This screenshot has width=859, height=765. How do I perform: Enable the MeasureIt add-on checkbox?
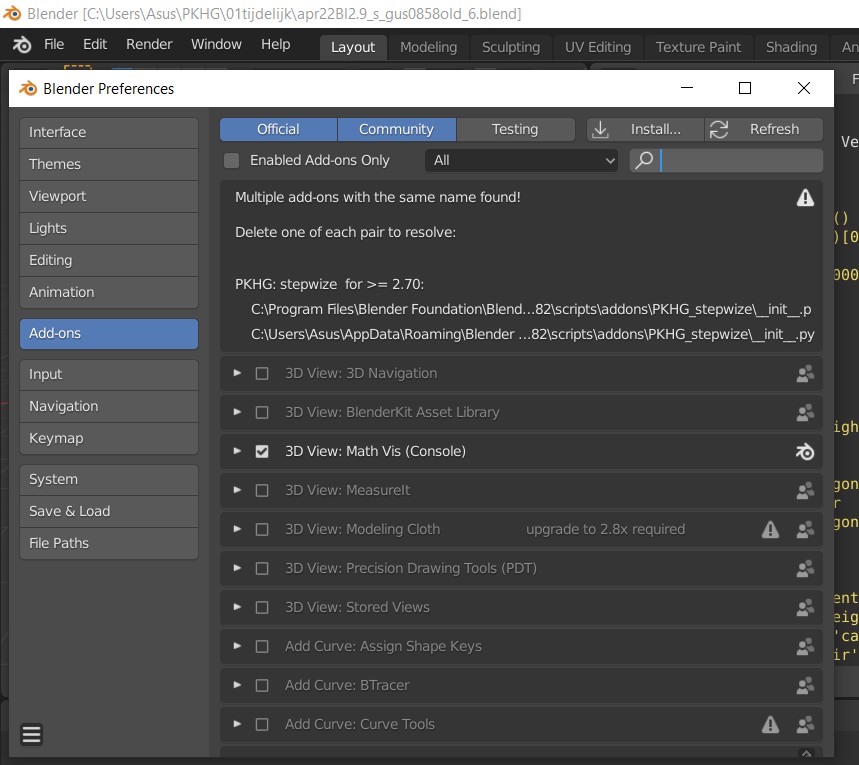(262, 490)
